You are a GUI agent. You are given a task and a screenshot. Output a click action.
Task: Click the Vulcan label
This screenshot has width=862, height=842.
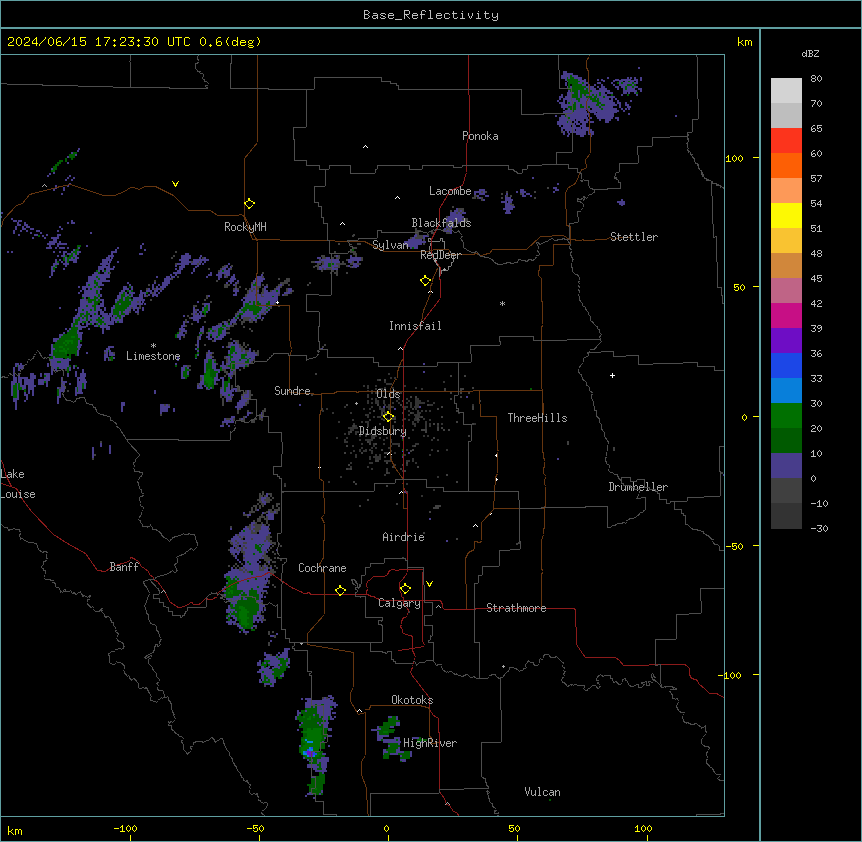[x=542, y=792]
